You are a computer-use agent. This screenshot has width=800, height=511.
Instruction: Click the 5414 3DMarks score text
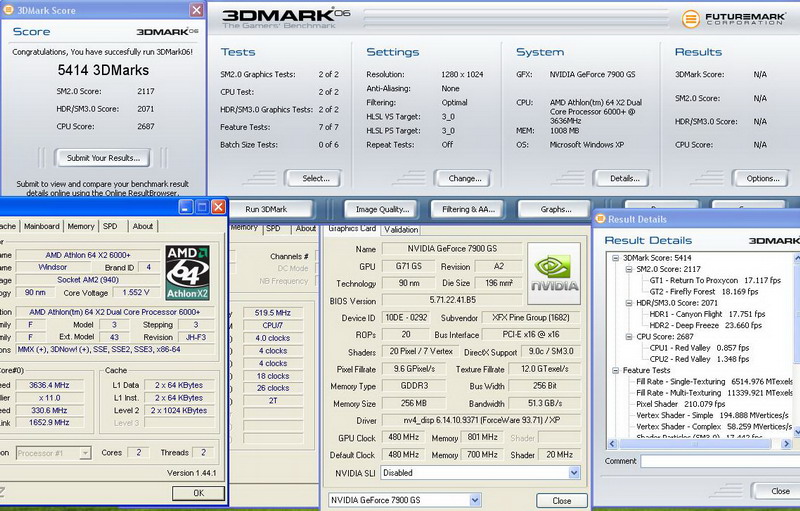point(103,70)
